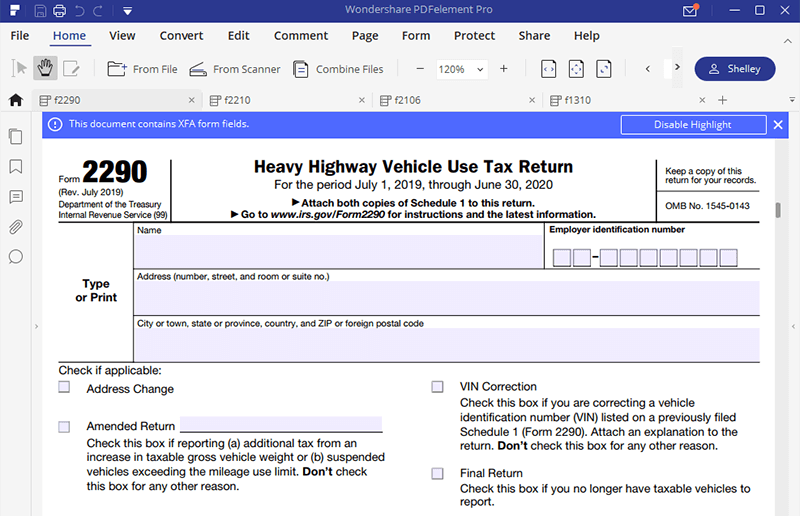Open the Convert menu
800x516 pixels.
[x=181, y=35]
